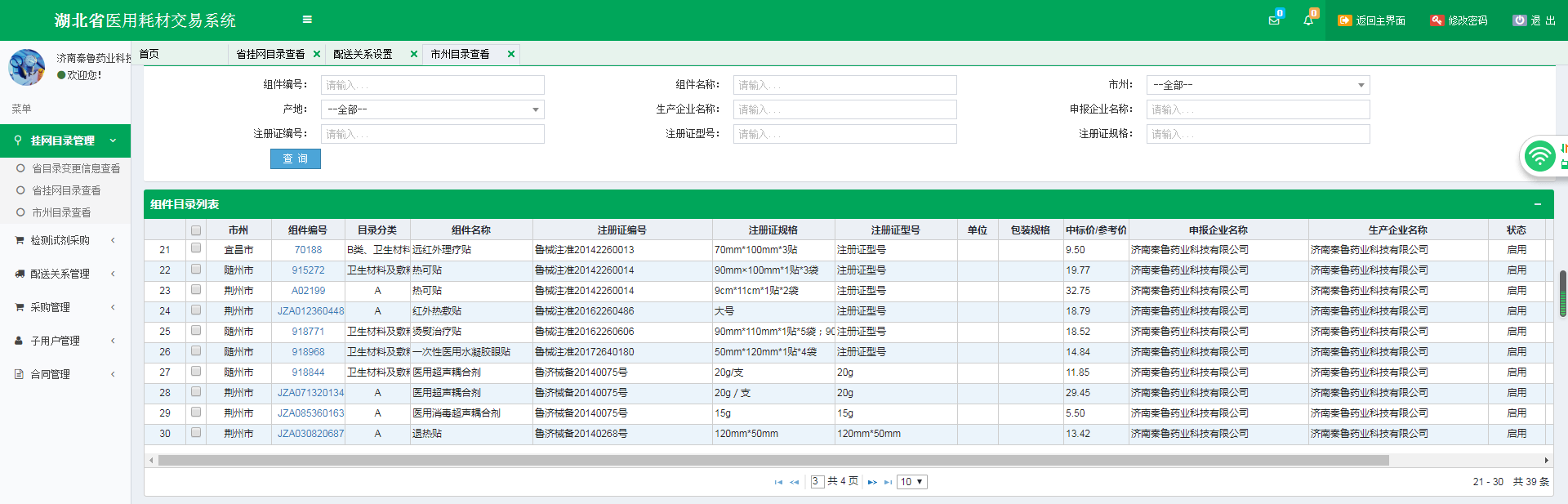Viewport: 1568px width, 504px height.
Task: Open the 产地 dropdown
Action: tap(432, 109)
